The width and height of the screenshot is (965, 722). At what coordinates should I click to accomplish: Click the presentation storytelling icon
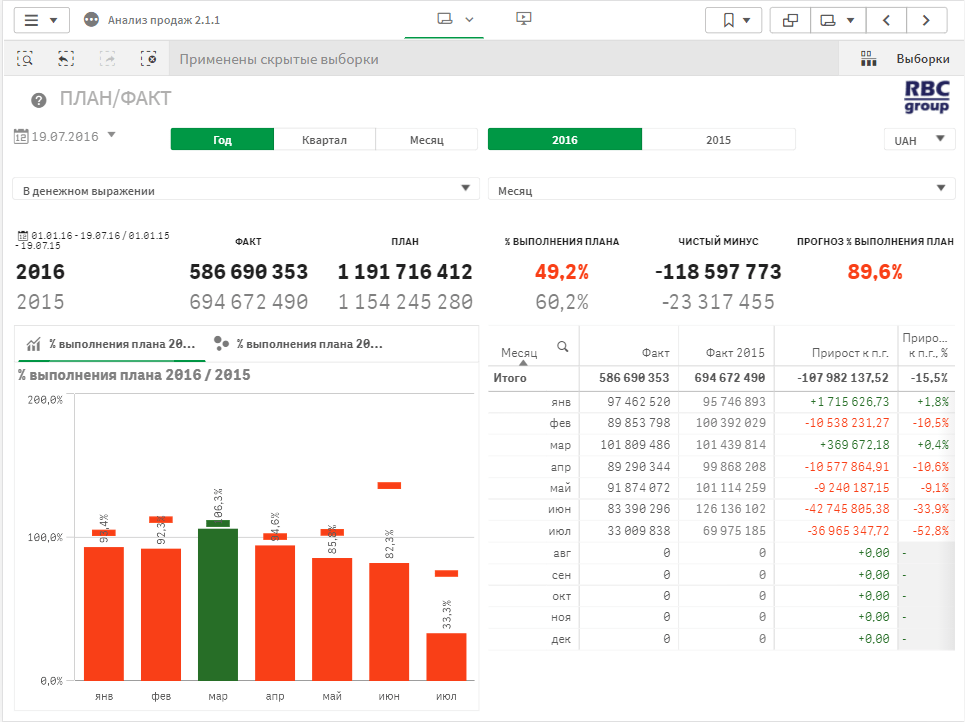[x=522, y=19]
